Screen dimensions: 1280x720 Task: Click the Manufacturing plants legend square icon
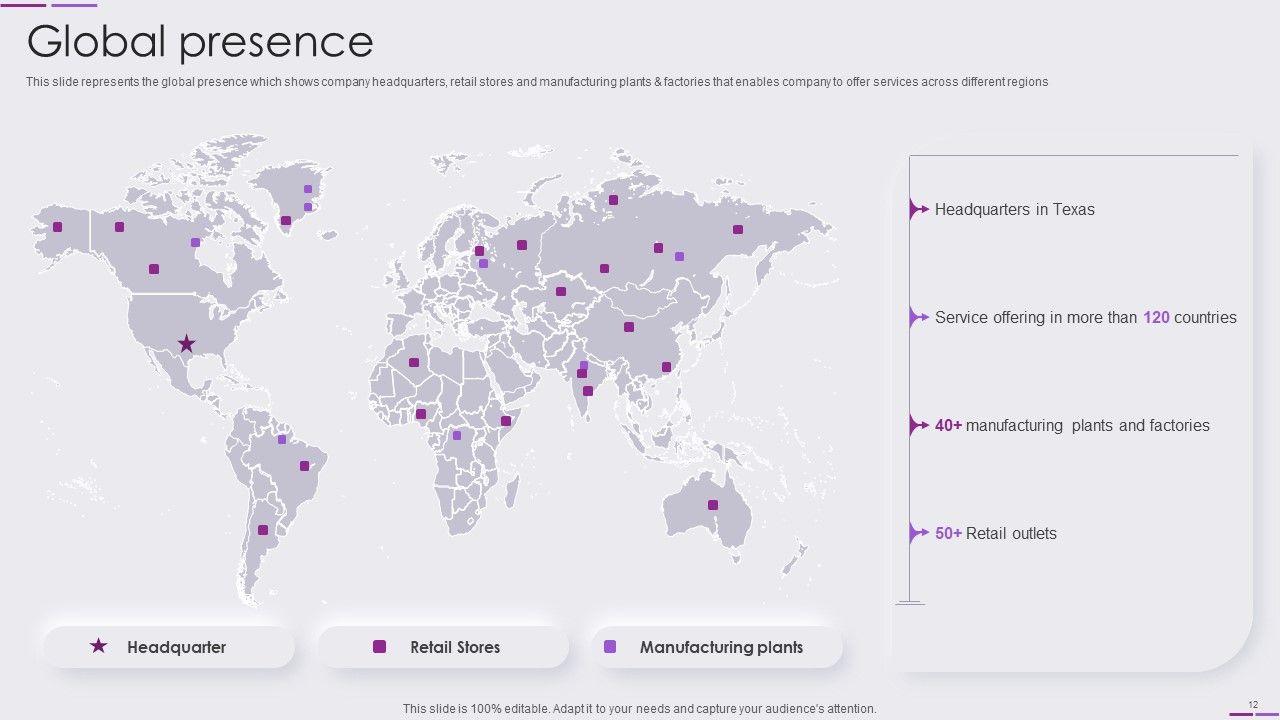pyautogui.click(x=610, y=647)
